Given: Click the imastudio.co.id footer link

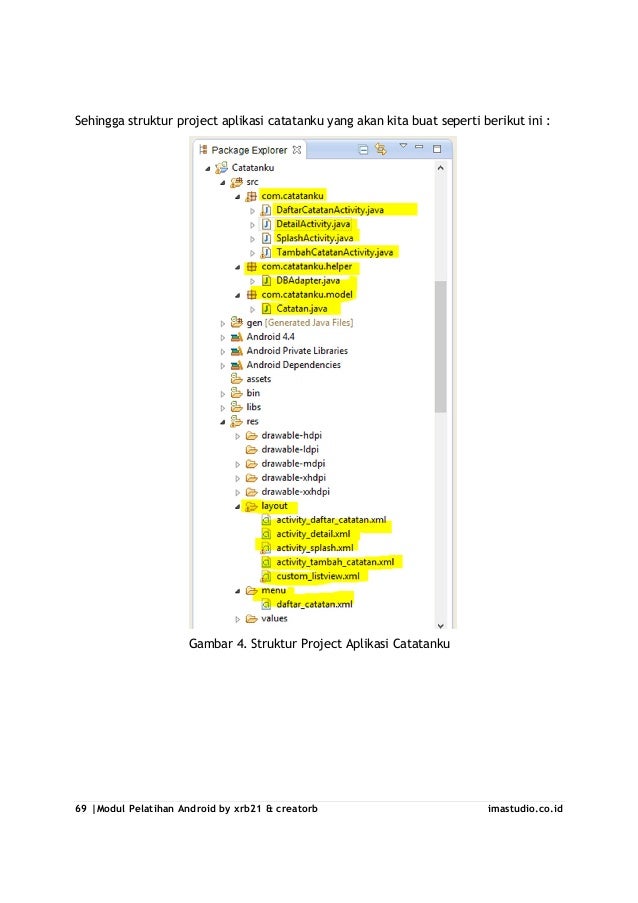Looking at the screenshot, I should point(525,809).
